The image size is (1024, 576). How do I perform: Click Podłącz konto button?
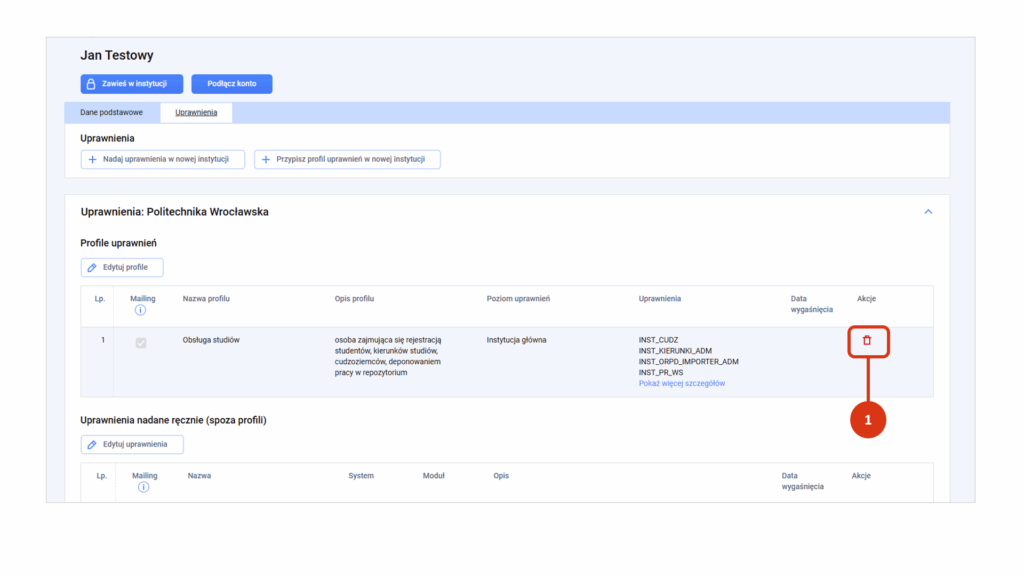[232, 84]
